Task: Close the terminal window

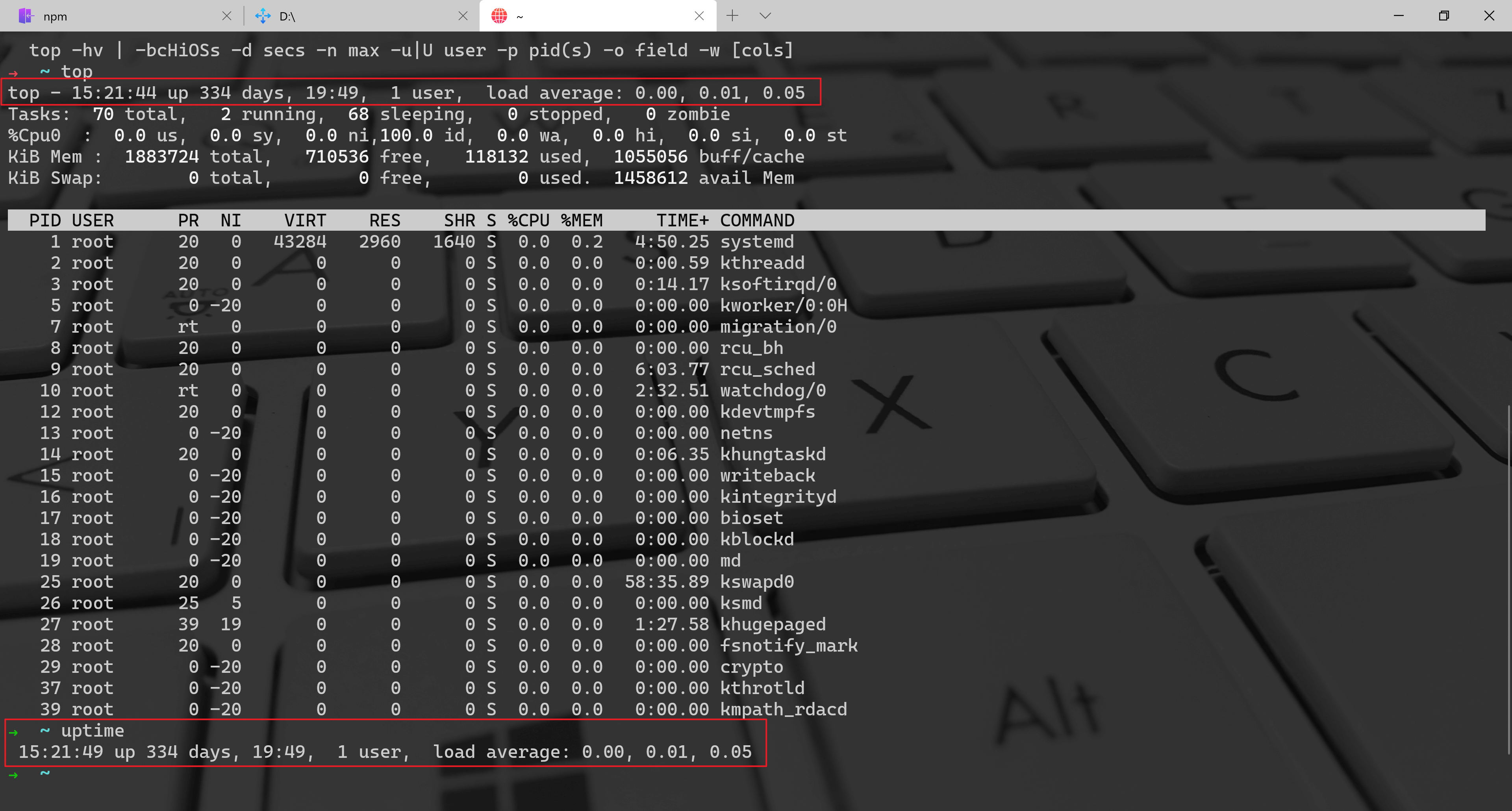Action: click(x=1489, y=16)
